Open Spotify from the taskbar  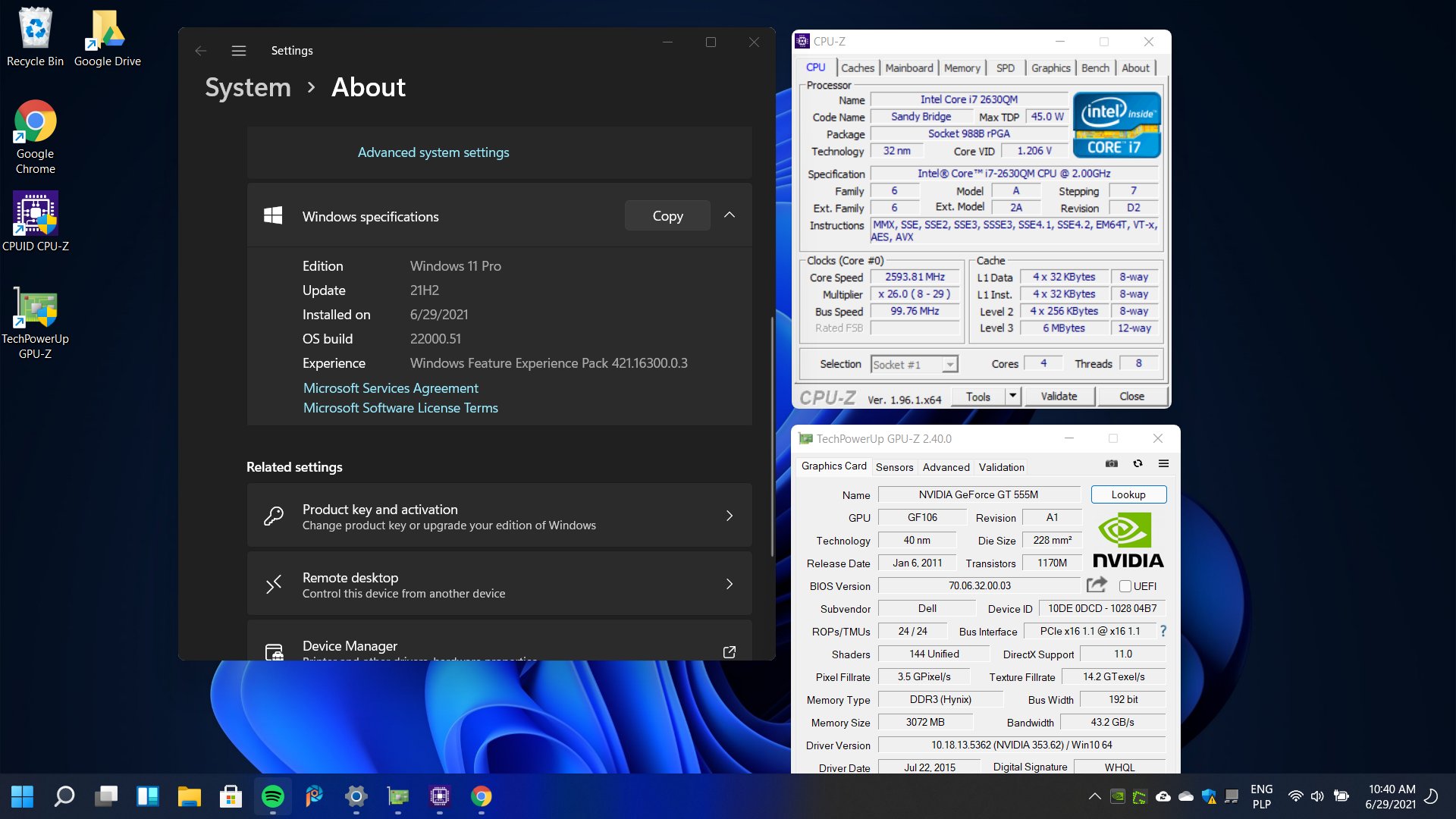click(273, 796)
